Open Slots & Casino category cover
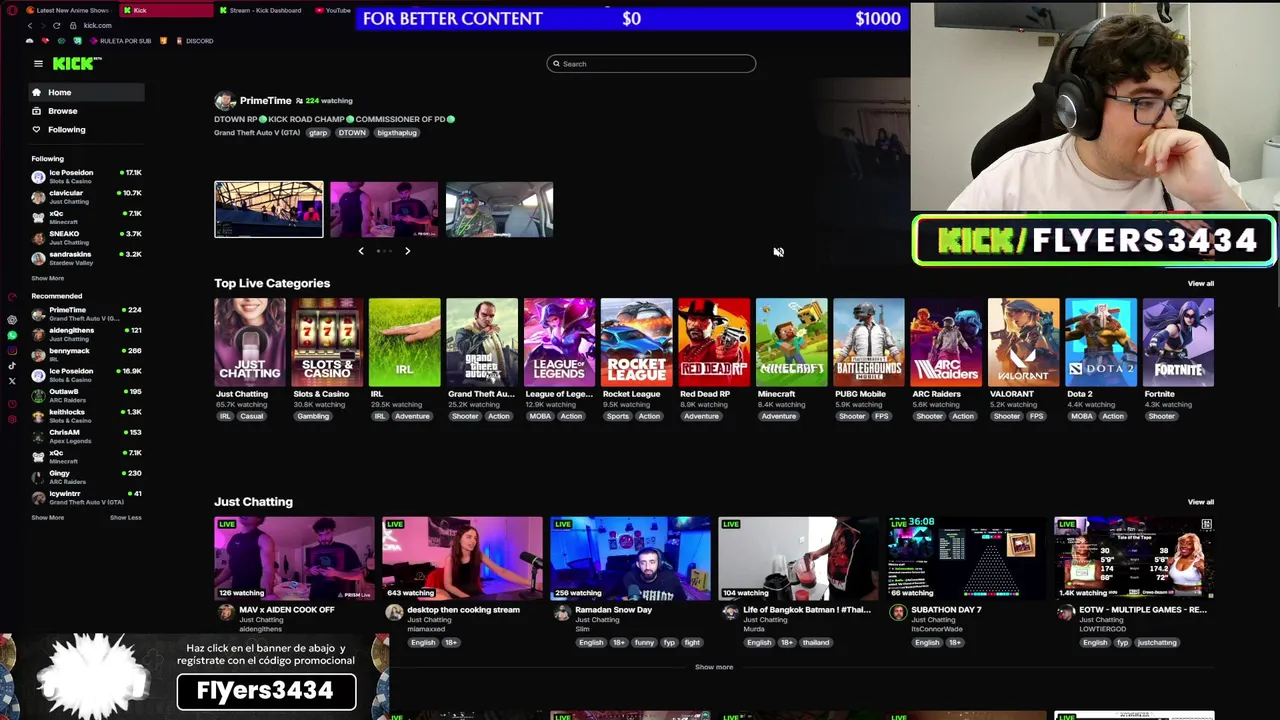The image size is (1280, 720). point(327,342)
